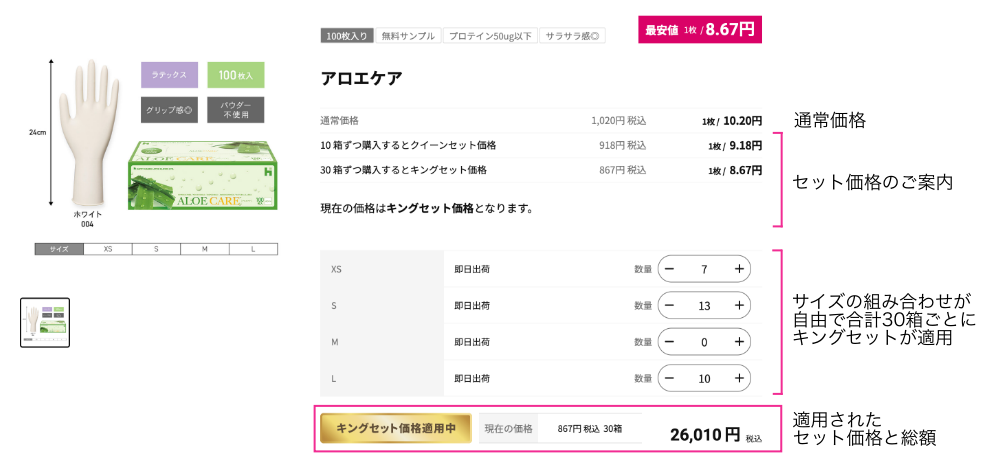The height and width of the screenshot is (470, 1000).
Task: Decrease S quantity with minus button
Action: tap(669, 305)
